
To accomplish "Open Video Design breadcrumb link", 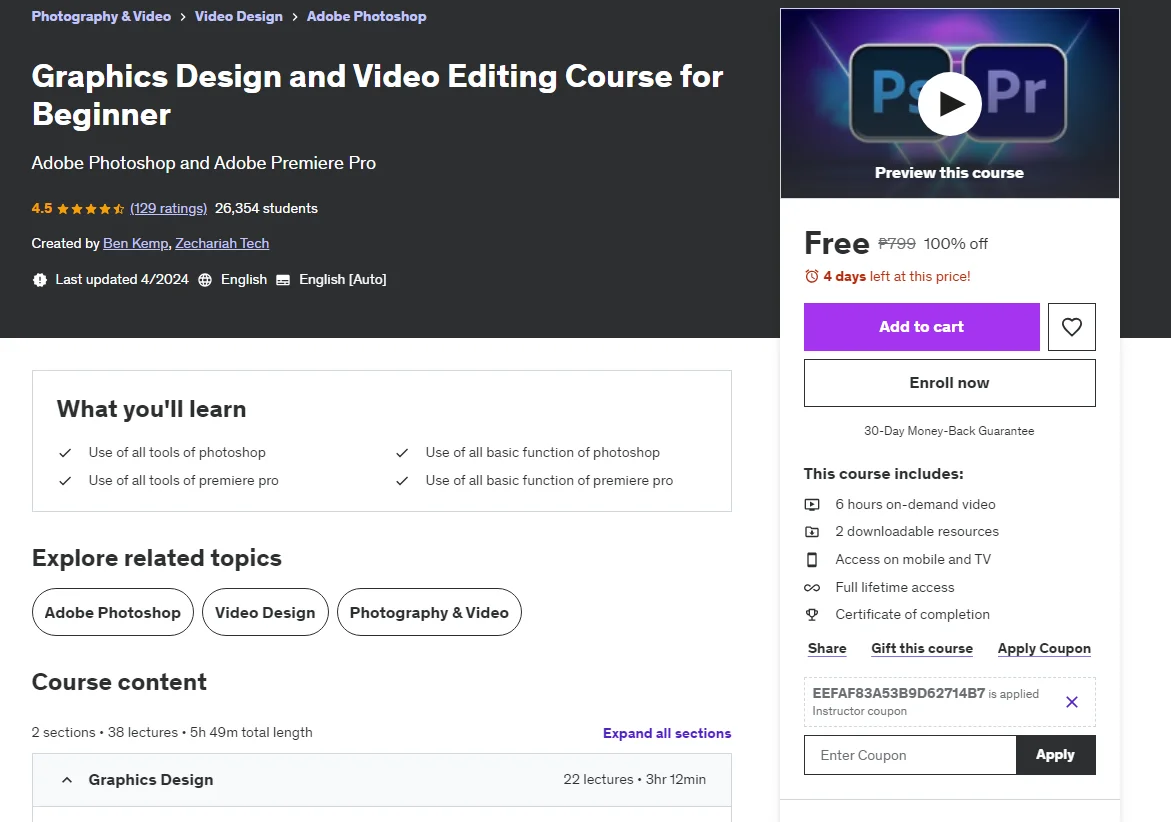I will [x=239, y=16].
